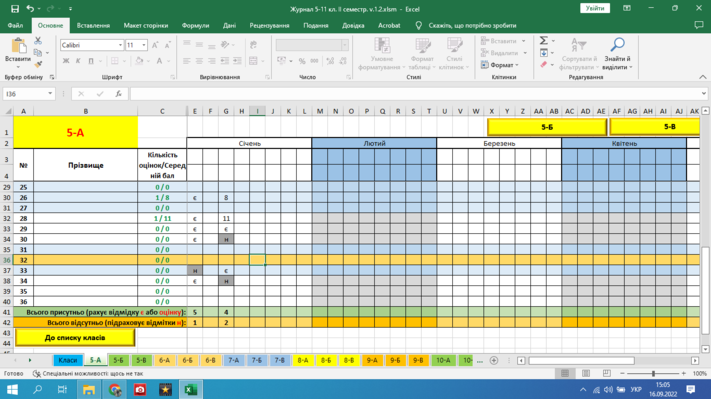This screenshot has height=399, width=711.
Task: Toggle italic (К) formatting
Action: [78, 61]
